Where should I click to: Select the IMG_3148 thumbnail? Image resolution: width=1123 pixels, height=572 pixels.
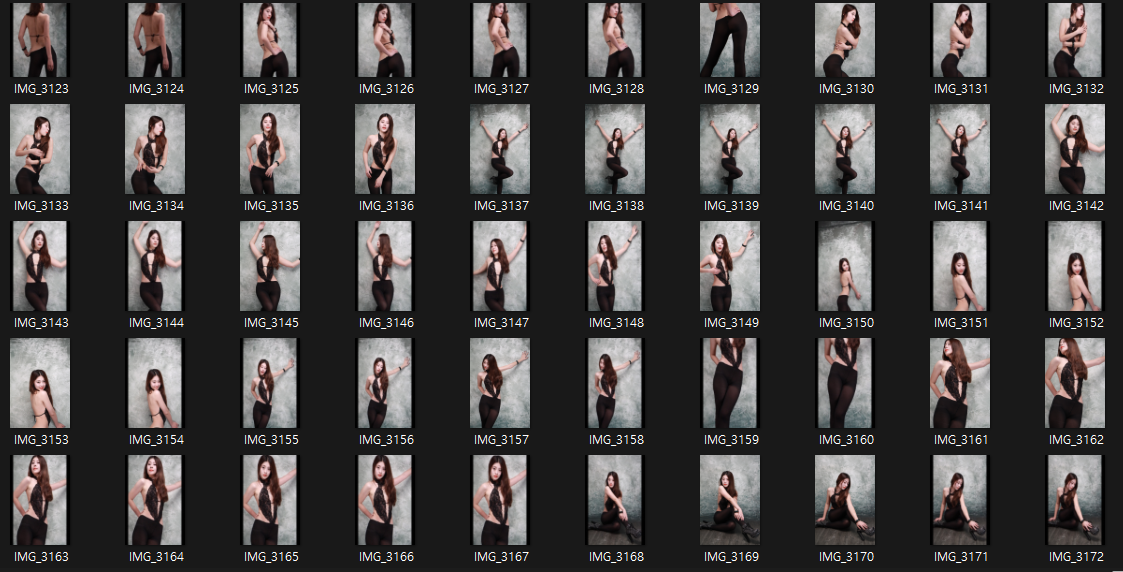[615, 266]
